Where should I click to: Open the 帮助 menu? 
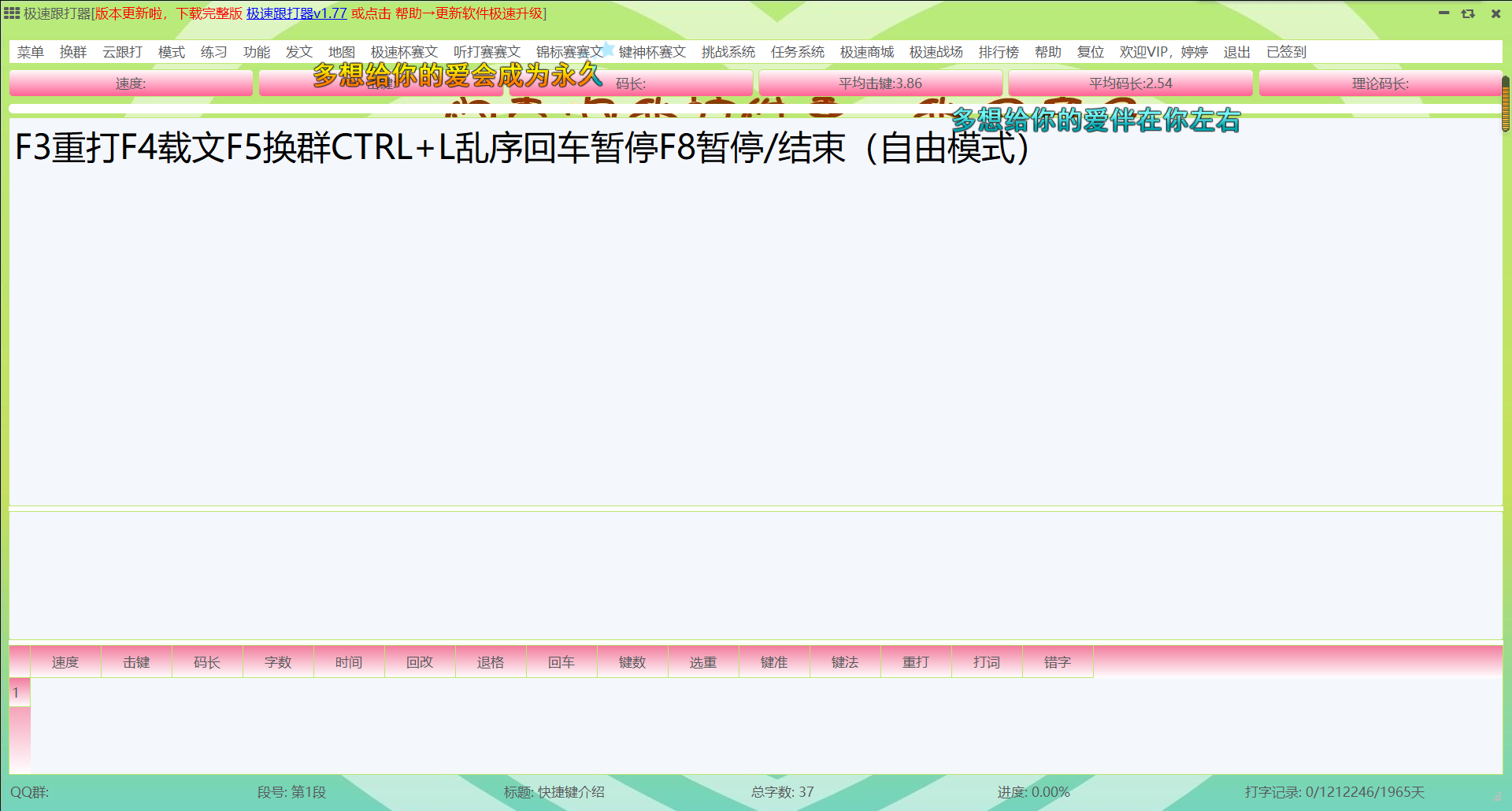1048,52
